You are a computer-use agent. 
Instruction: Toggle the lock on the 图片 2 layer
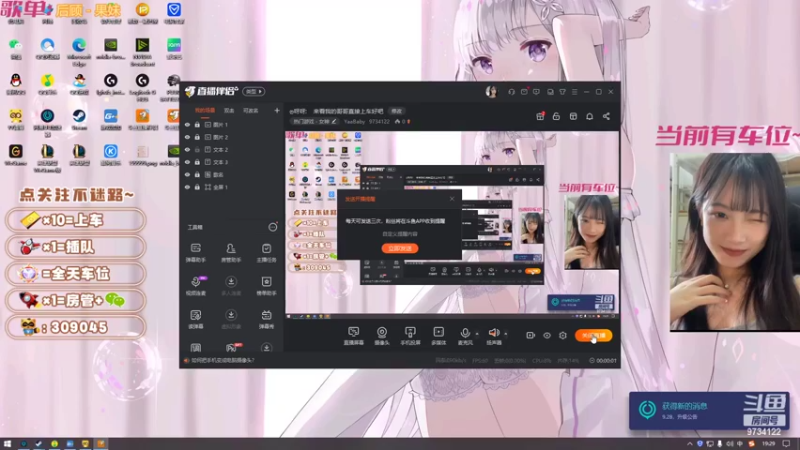click(197, 137)
